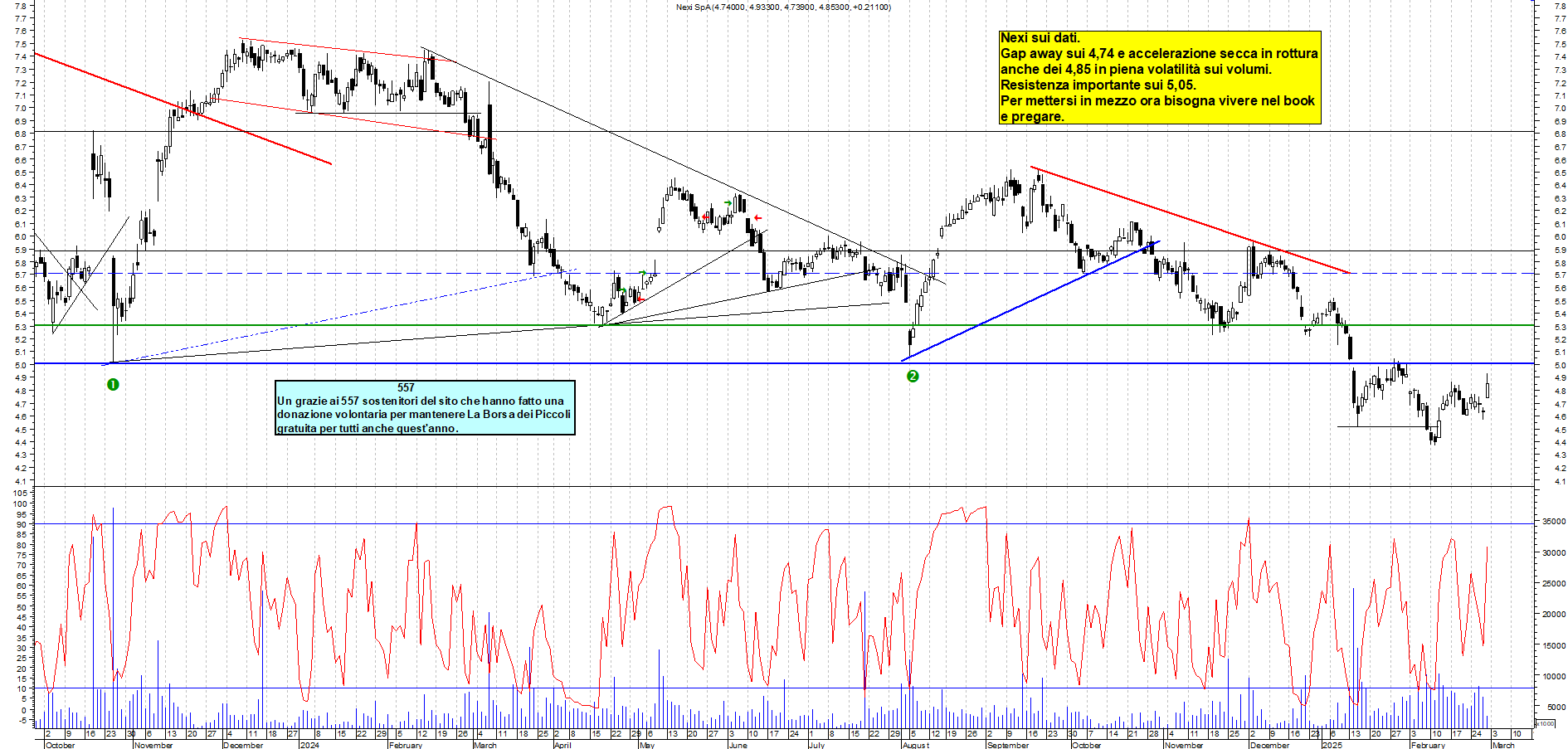Click the green circle marker numbered 2
1568x749 pixels.
point(913,377)
